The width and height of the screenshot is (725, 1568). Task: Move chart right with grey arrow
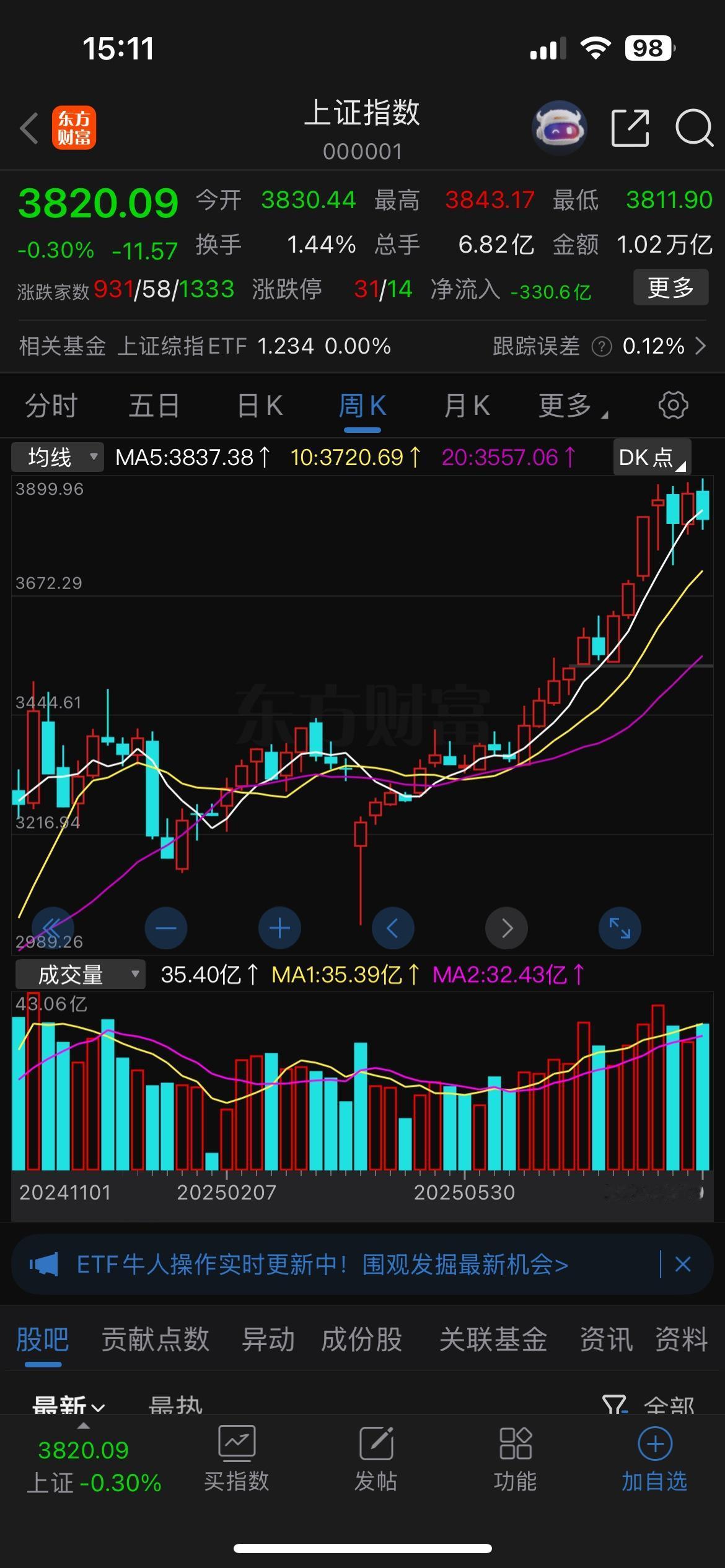pos(506,928)
